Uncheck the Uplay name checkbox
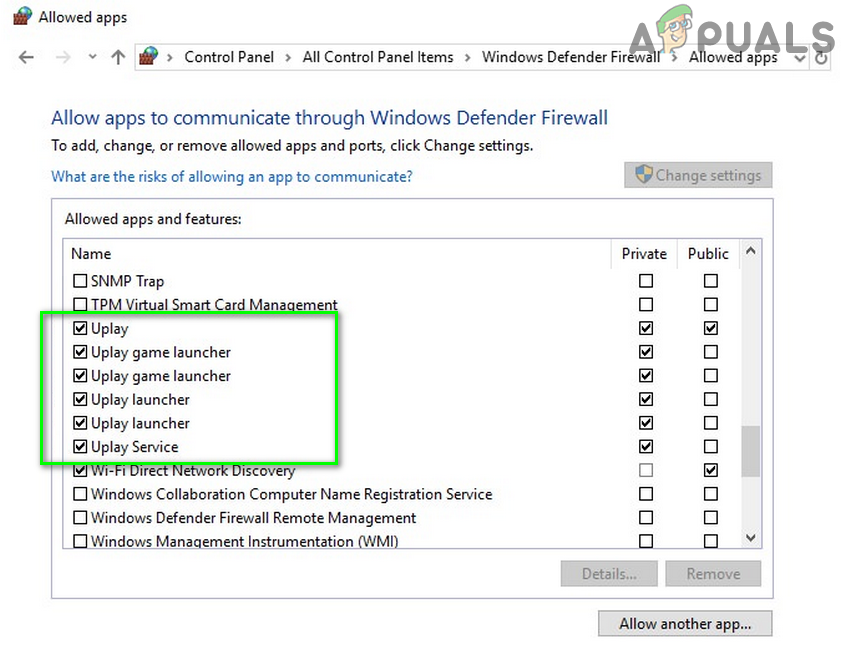This screenshot has height=650, width=841. point(80,328)
